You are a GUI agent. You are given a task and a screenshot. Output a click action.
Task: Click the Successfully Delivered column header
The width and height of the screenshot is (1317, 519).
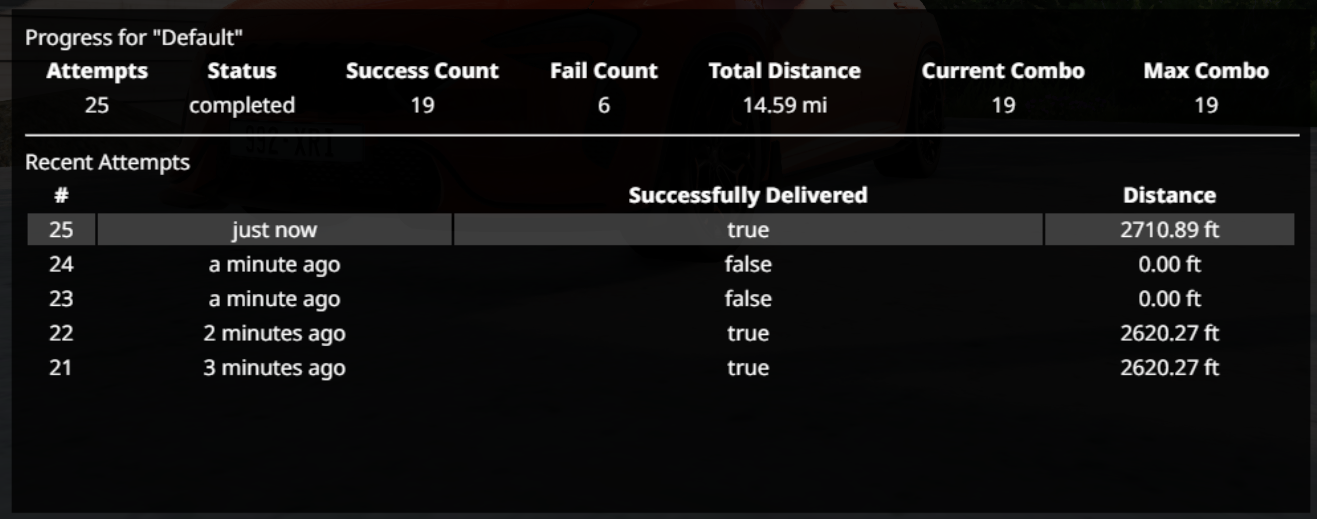pyautogui.click(x=748, y=195)
